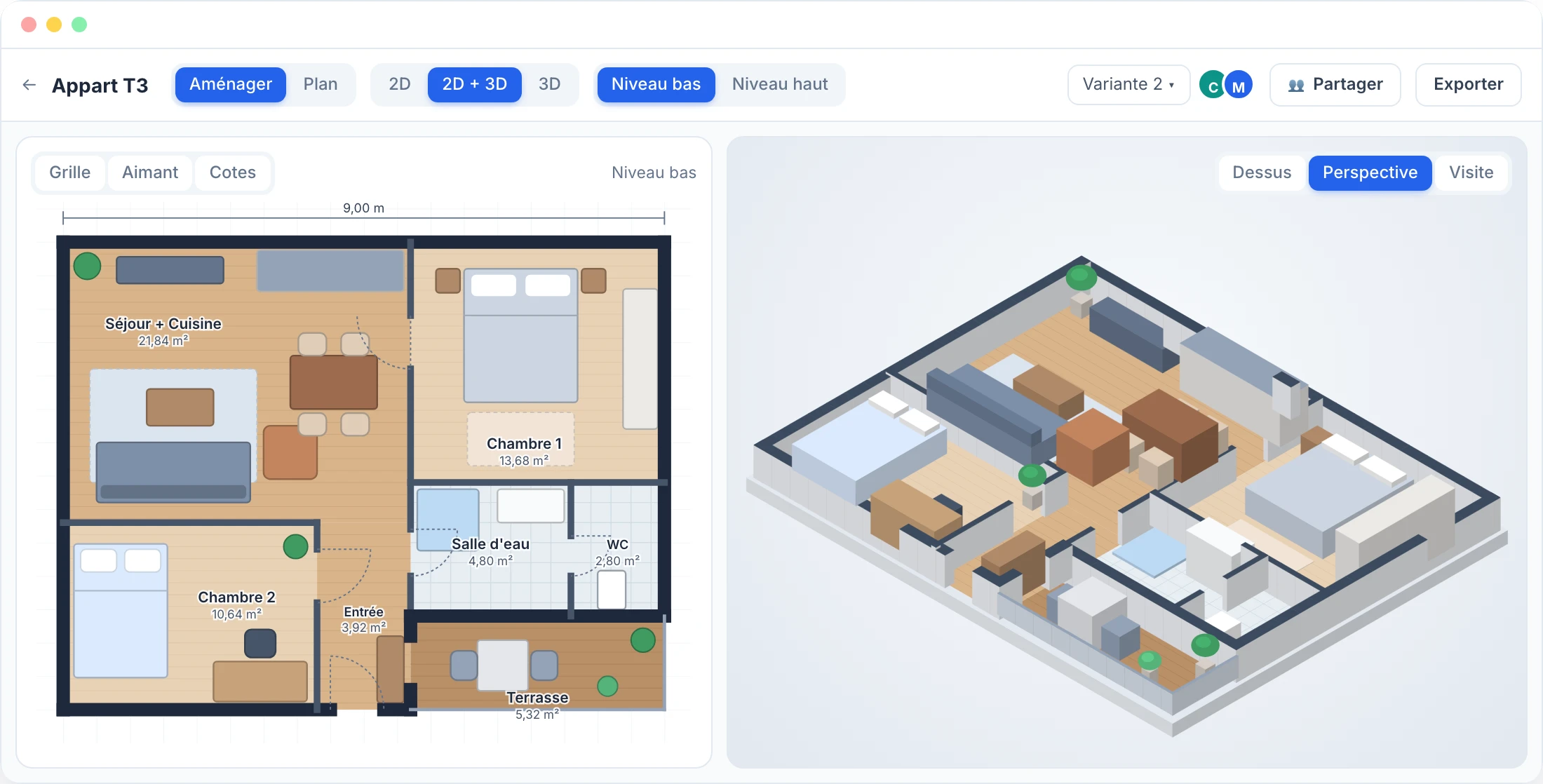Viewport: 1543px width, 784px height.
Task: Click the 9,00 m dimension label
Action: tap(363, 208)
